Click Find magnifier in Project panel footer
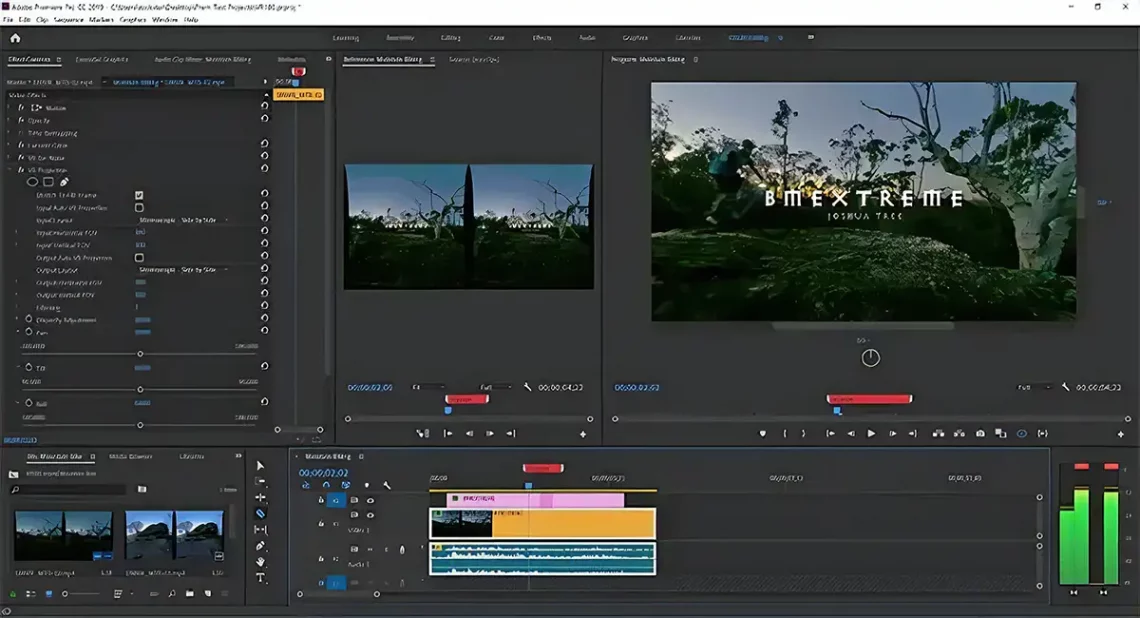This screenshot has height=618, width=1140. click(x=172, y=593)
